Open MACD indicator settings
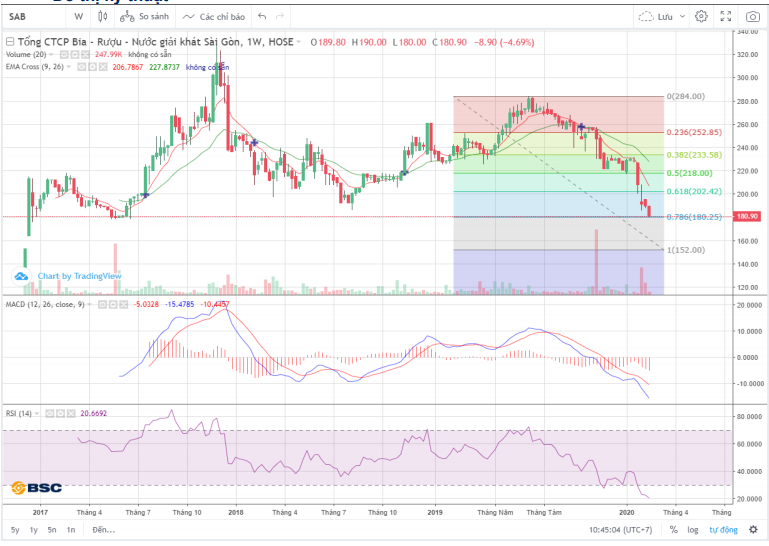The height and width of the screenshot is (546, 769). (x=113, y=305)
